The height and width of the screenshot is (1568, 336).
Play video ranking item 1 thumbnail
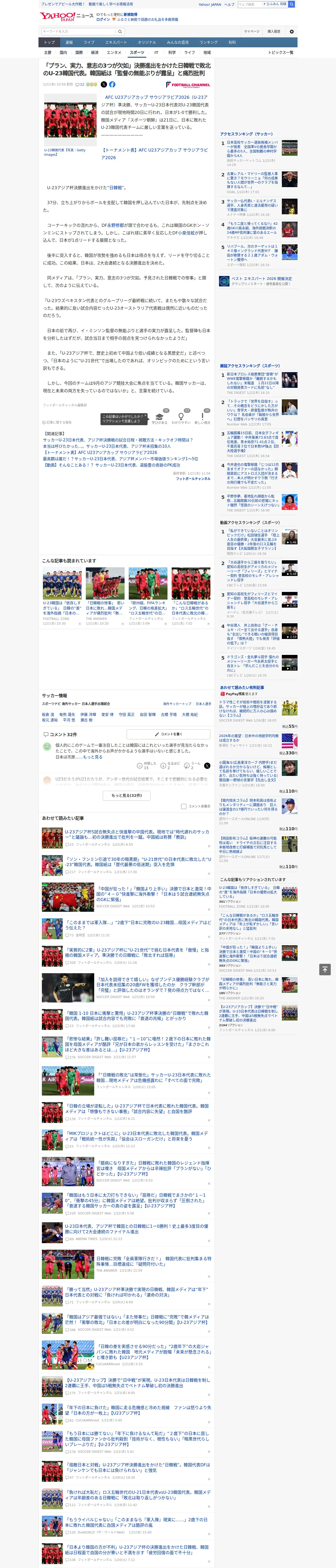click(289, 536)
